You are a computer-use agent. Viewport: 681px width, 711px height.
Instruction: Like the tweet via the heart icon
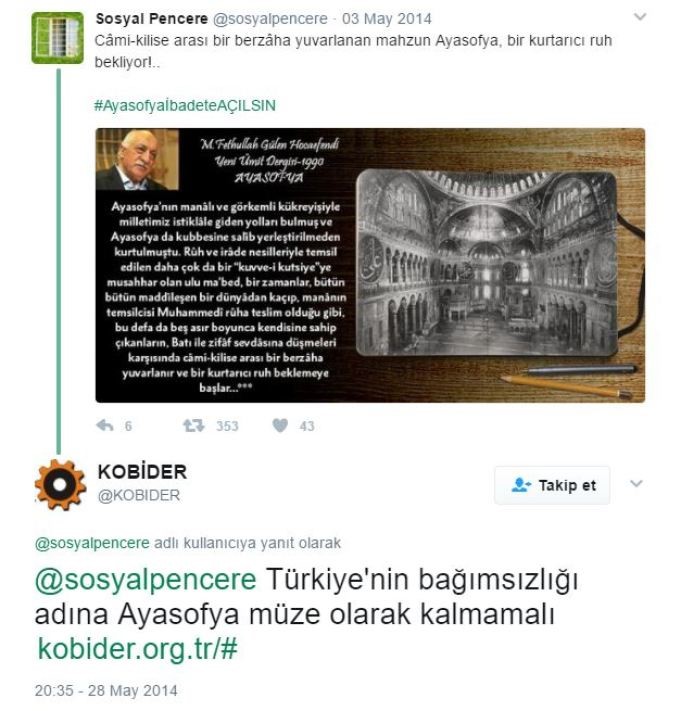click(280, 425)
